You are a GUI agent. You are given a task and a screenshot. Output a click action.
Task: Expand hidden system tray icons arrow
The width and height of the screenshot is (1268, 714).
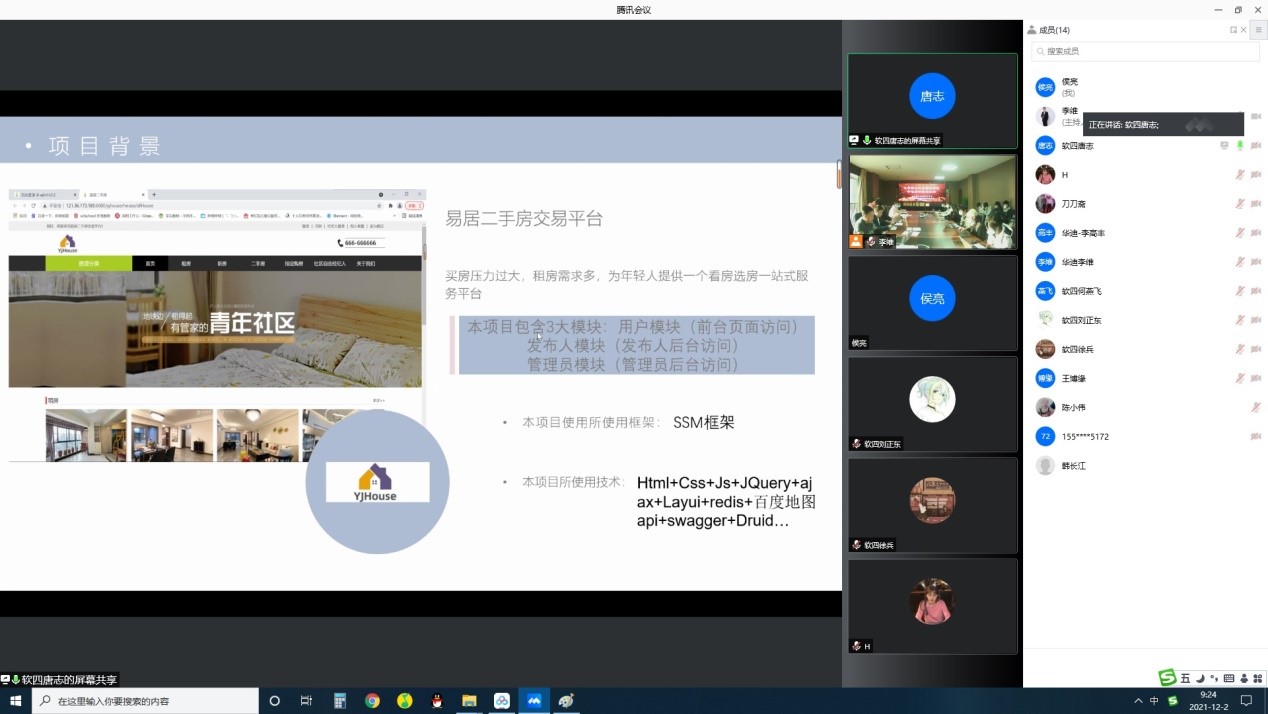coord(1138,701)
